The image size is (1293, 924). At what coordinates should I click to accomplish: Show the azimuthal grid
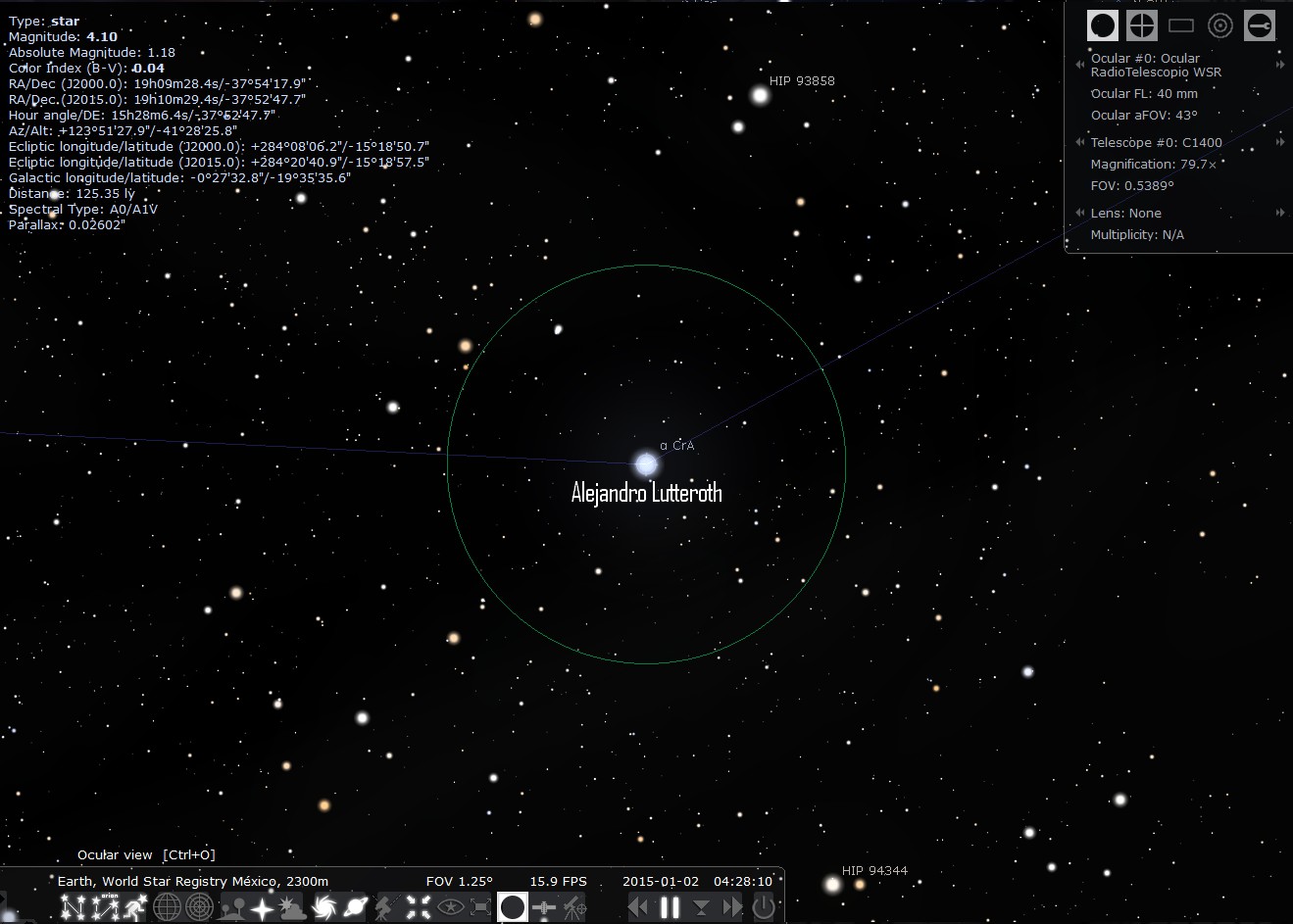point(199,907)
